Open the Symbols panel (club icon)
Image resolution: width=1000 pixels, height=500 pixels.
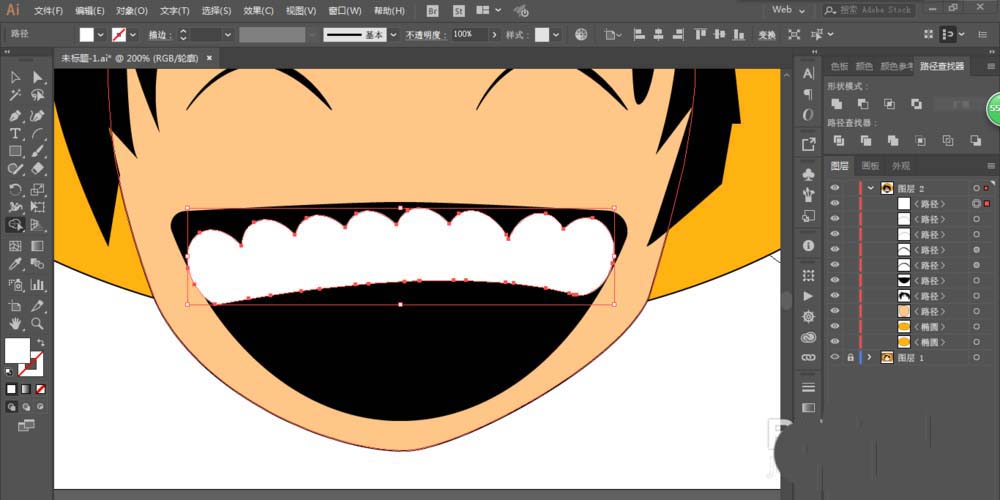coord(808,174)
